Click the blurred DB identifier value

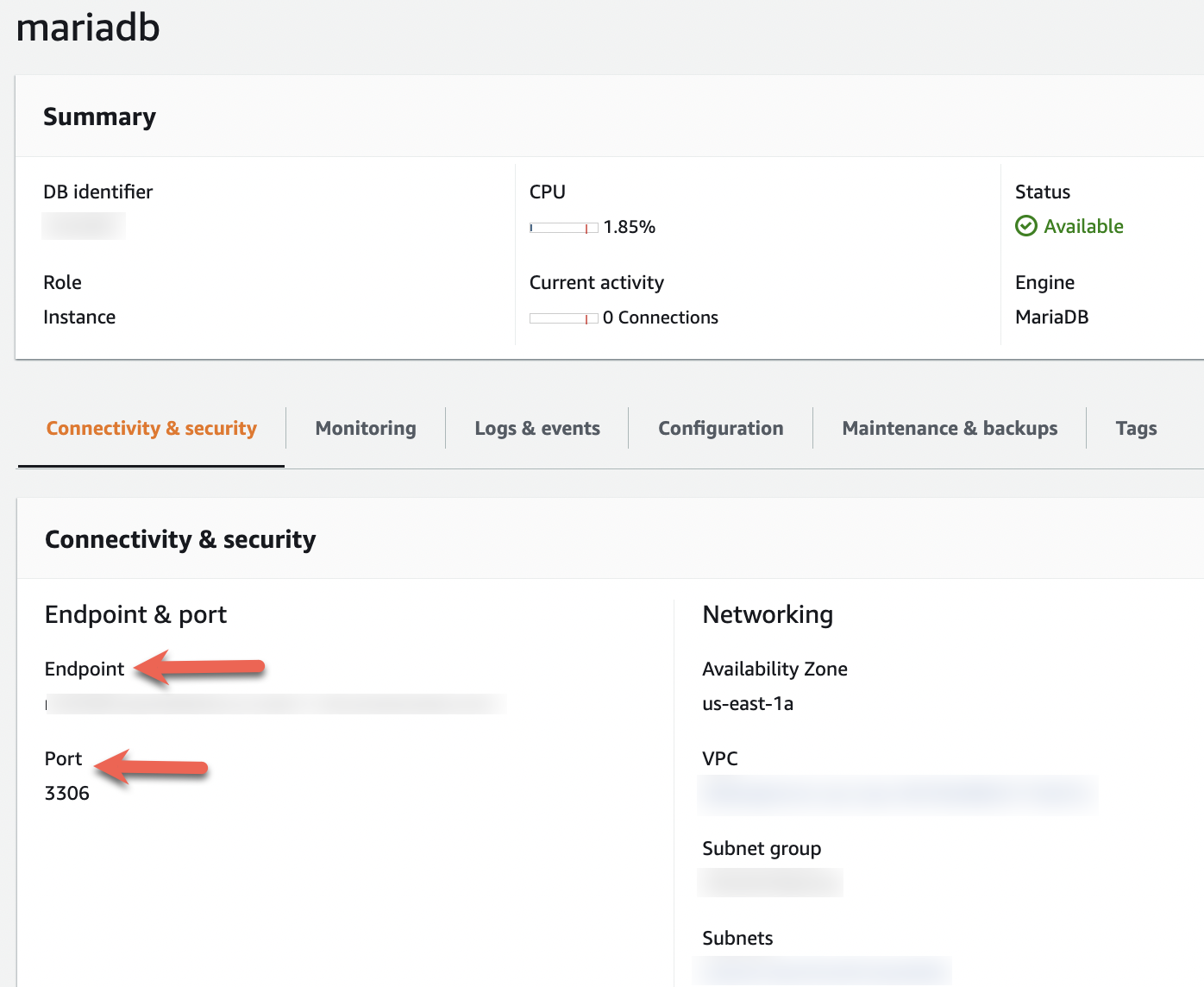[x=84, y=226]
